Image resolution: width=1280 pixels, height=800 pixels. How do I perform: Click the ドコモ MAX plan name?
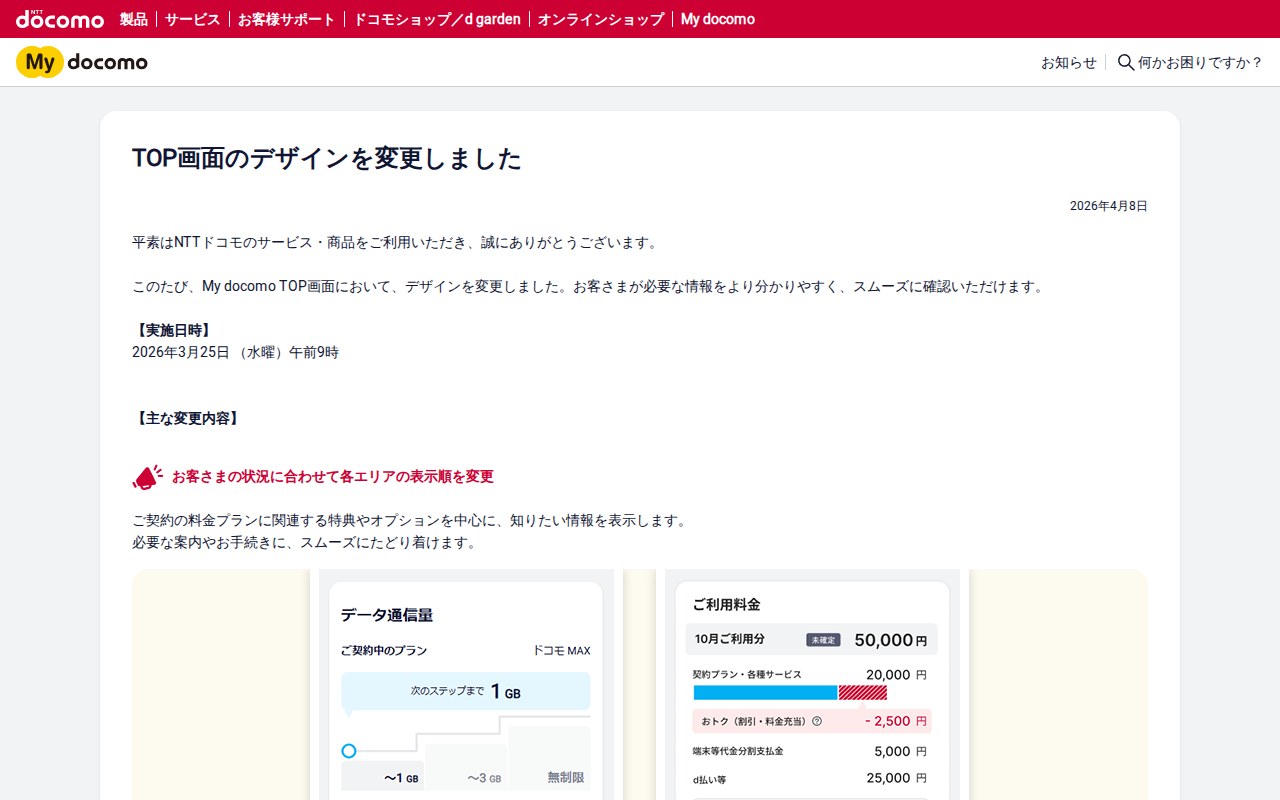pos(561,651)
